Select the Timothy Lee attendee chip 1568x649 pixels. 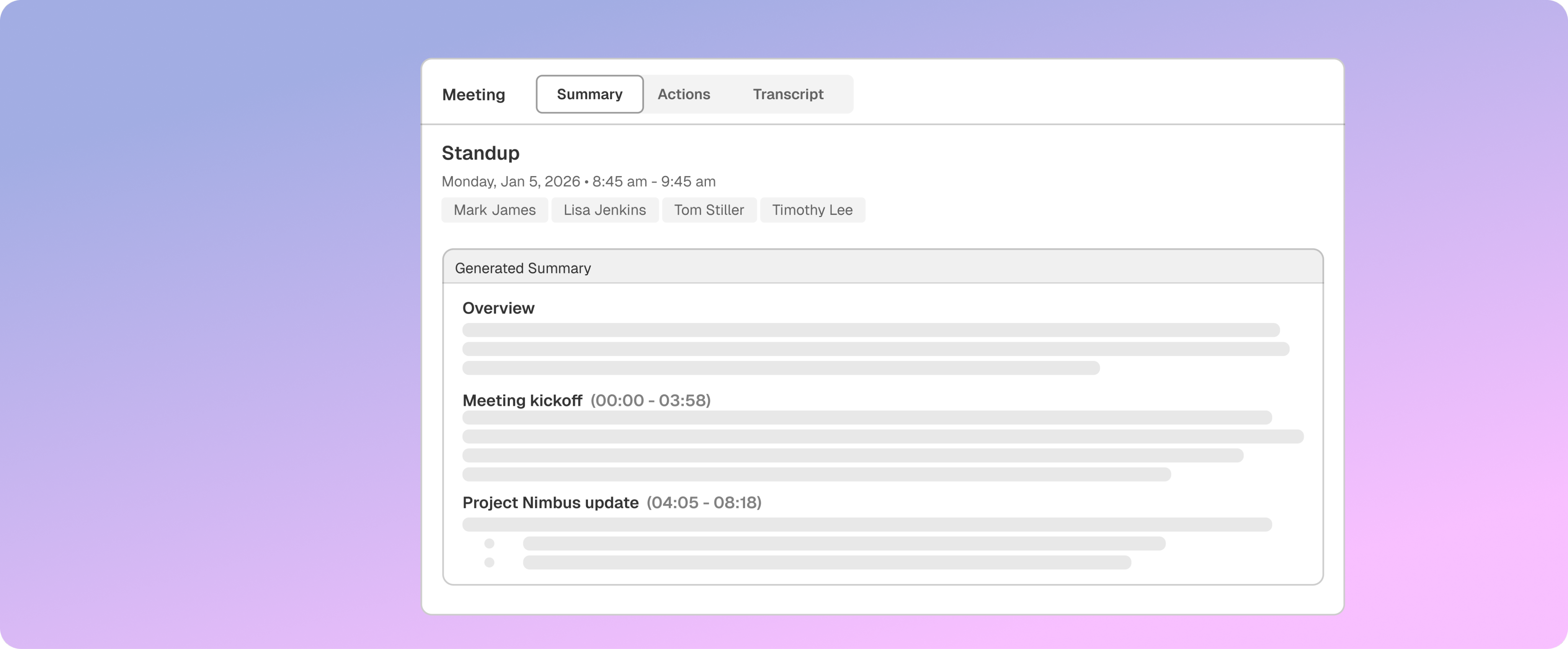point(812,210)
